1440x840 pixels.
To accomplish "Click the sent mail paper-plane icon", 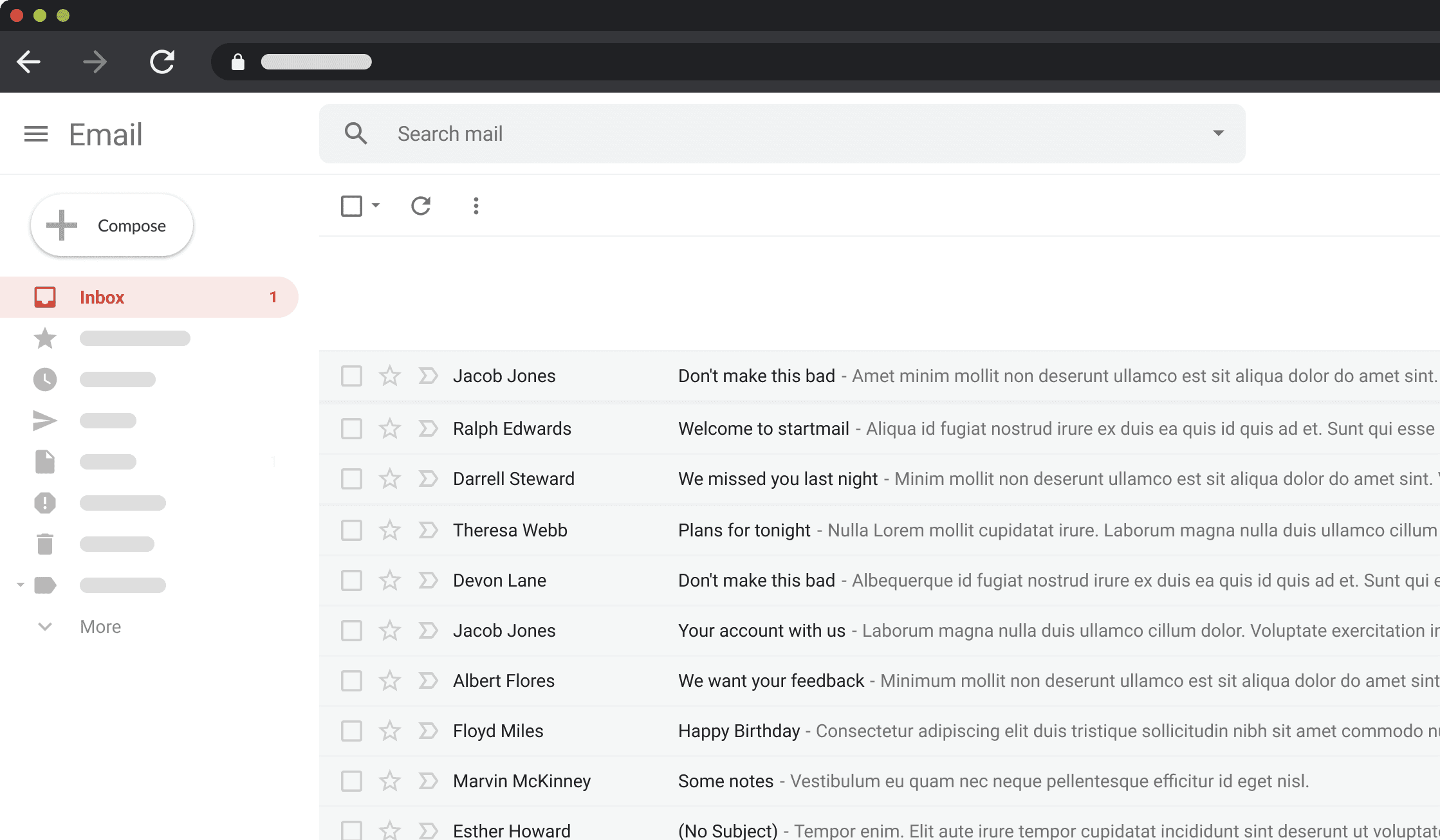I will pyautogui.click(x=45, y=421).
